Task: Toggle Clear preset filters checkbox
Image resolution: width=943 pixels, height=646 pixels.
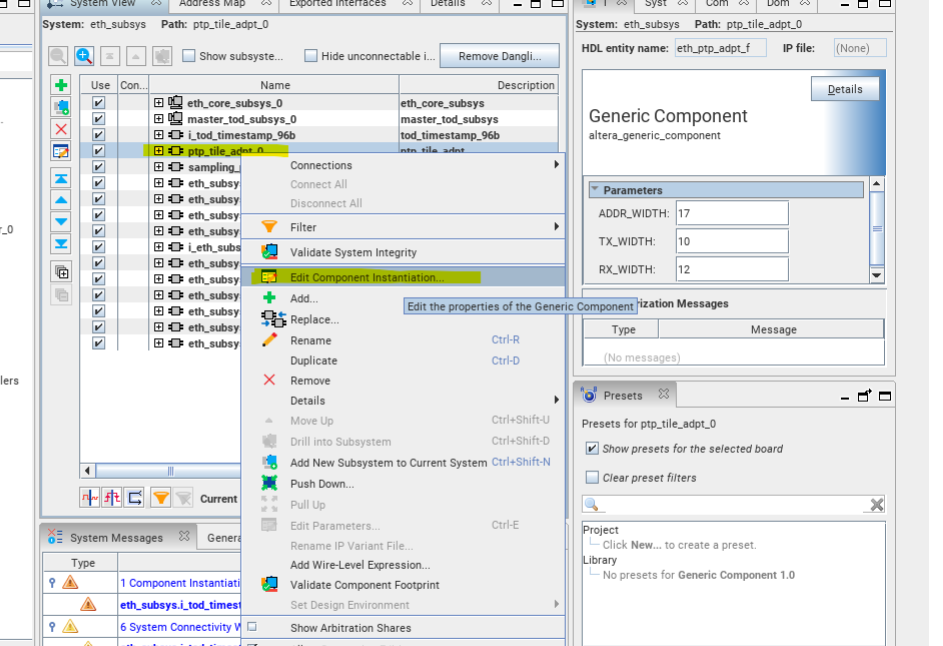Action: 592,478
